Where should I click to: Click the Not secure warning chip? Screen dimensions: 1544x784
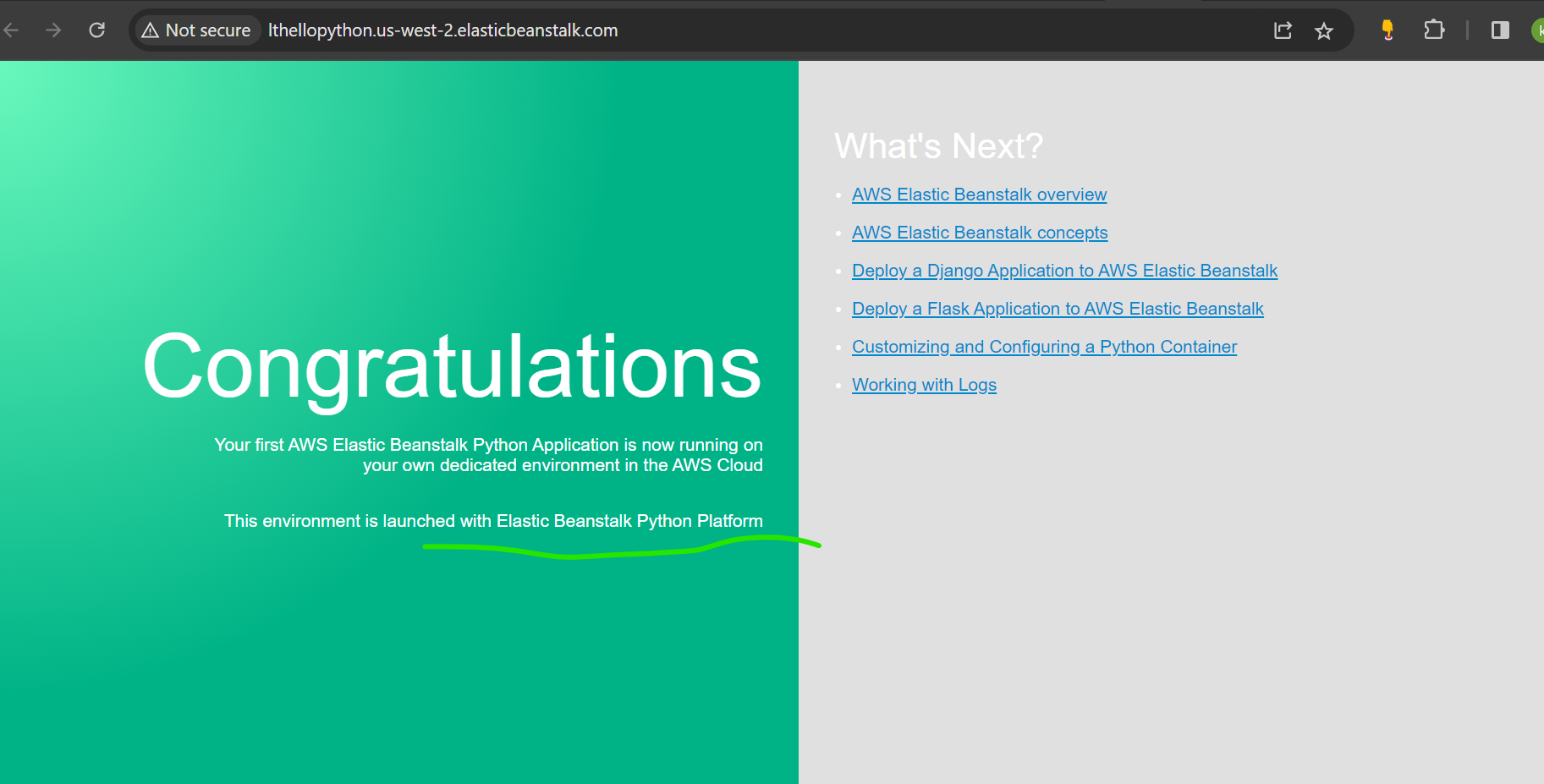click(197, 30)
